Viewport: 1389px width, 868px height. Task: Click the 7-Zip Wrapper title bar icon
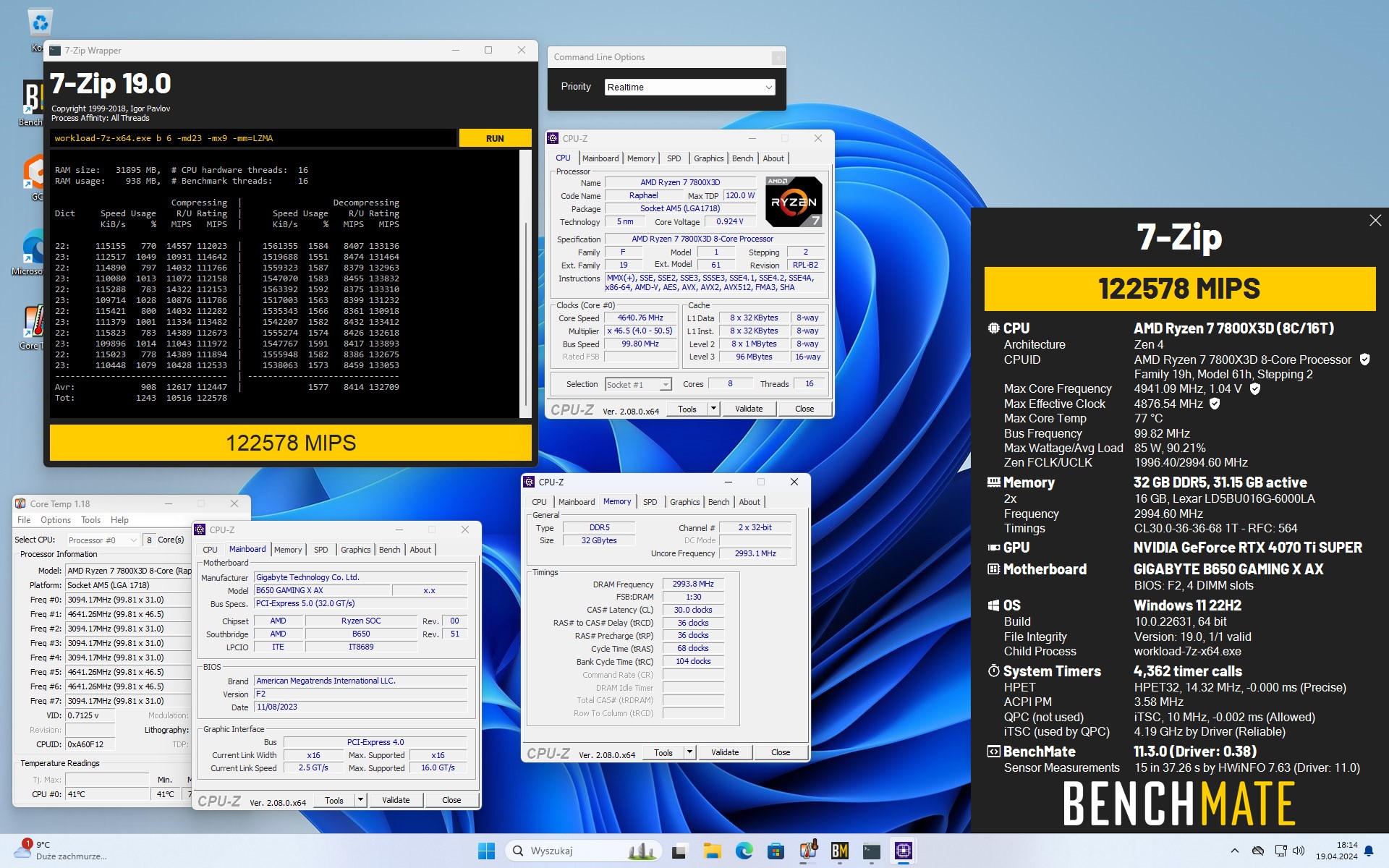click(55, 51)
